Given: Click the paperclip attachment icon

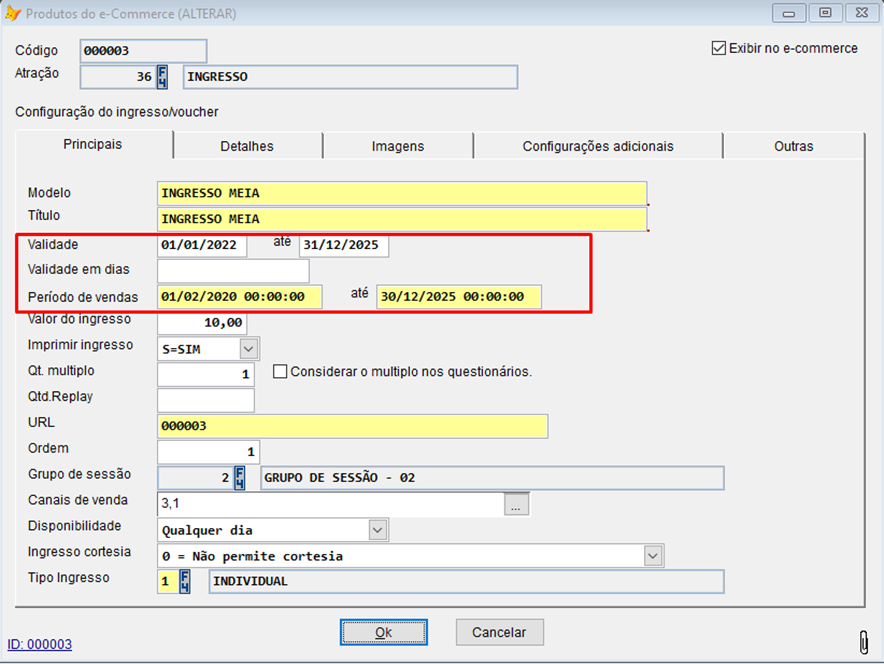Looking at the screenshot, I should pyautogui.click(x=863, y=640).
